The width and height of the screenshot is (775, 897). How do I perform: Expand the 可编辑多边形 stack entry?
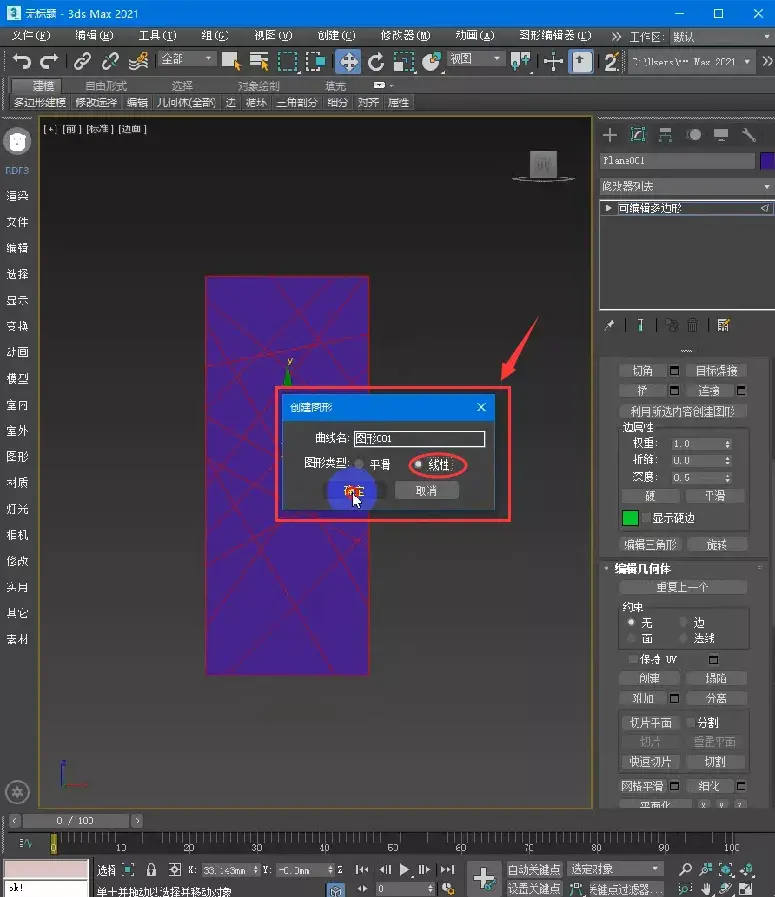[608, 208]
